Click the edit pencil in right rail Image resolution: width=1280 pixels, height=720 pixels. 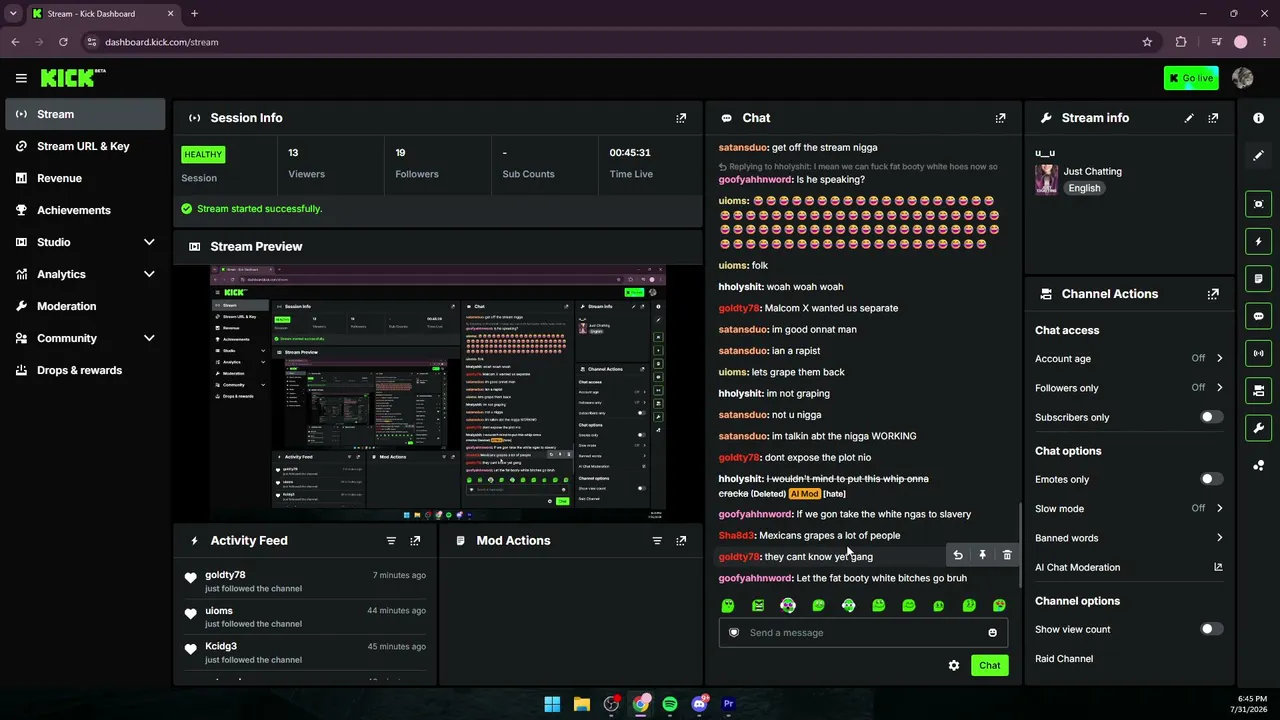[1258, 156]
